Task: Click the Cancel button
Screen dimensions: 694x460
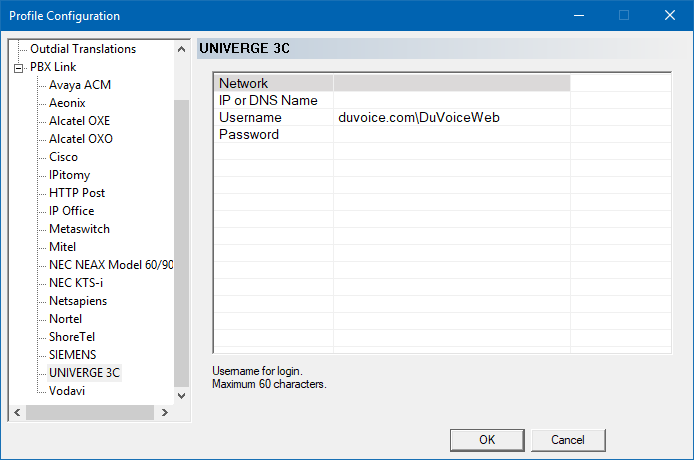Action: point(568,440)
